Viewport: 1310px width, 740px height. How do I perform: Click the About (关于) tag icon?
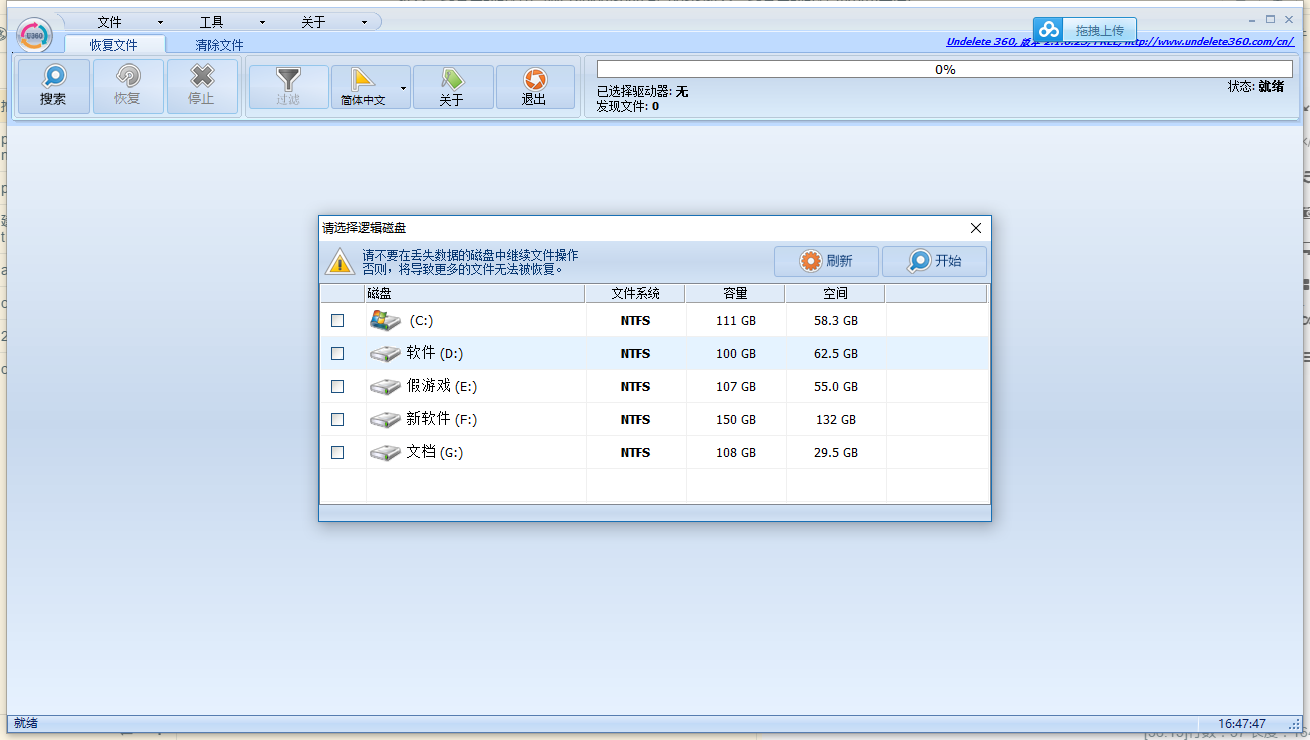coord(452,78)
